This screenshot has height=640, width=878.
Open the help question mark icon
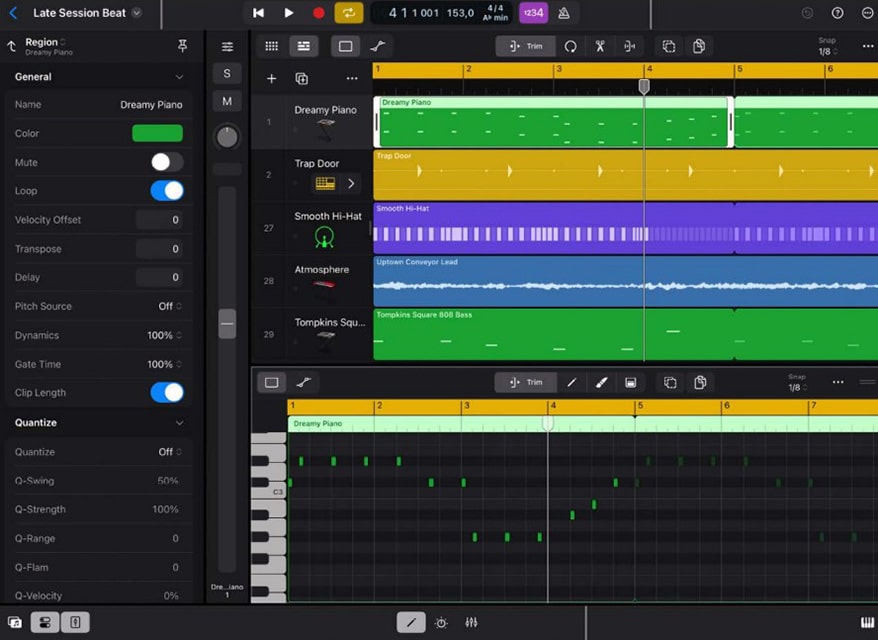(837, 13)
